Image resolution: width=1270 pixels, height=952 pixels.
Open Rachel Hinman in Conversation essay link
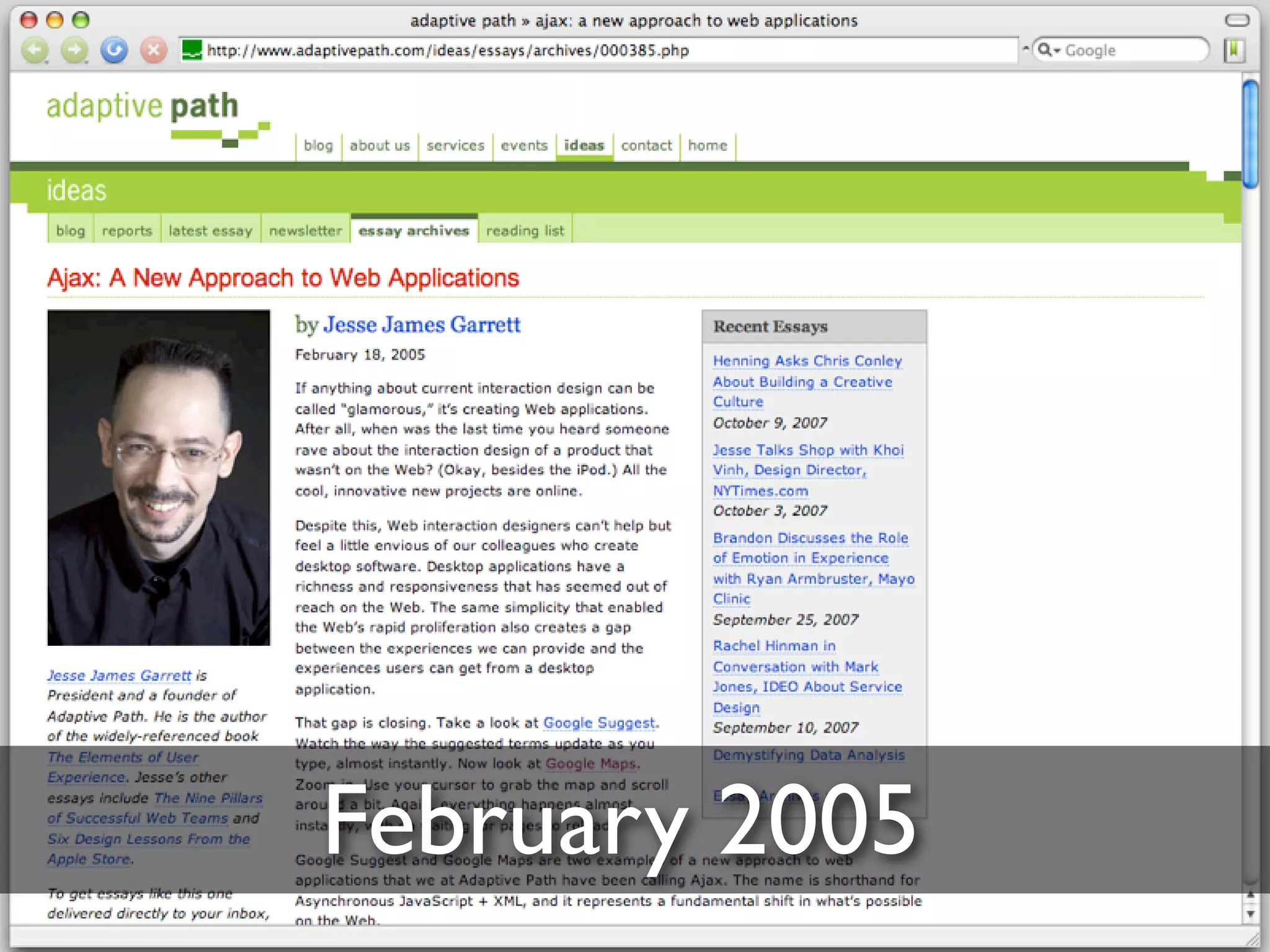(807, 676)
